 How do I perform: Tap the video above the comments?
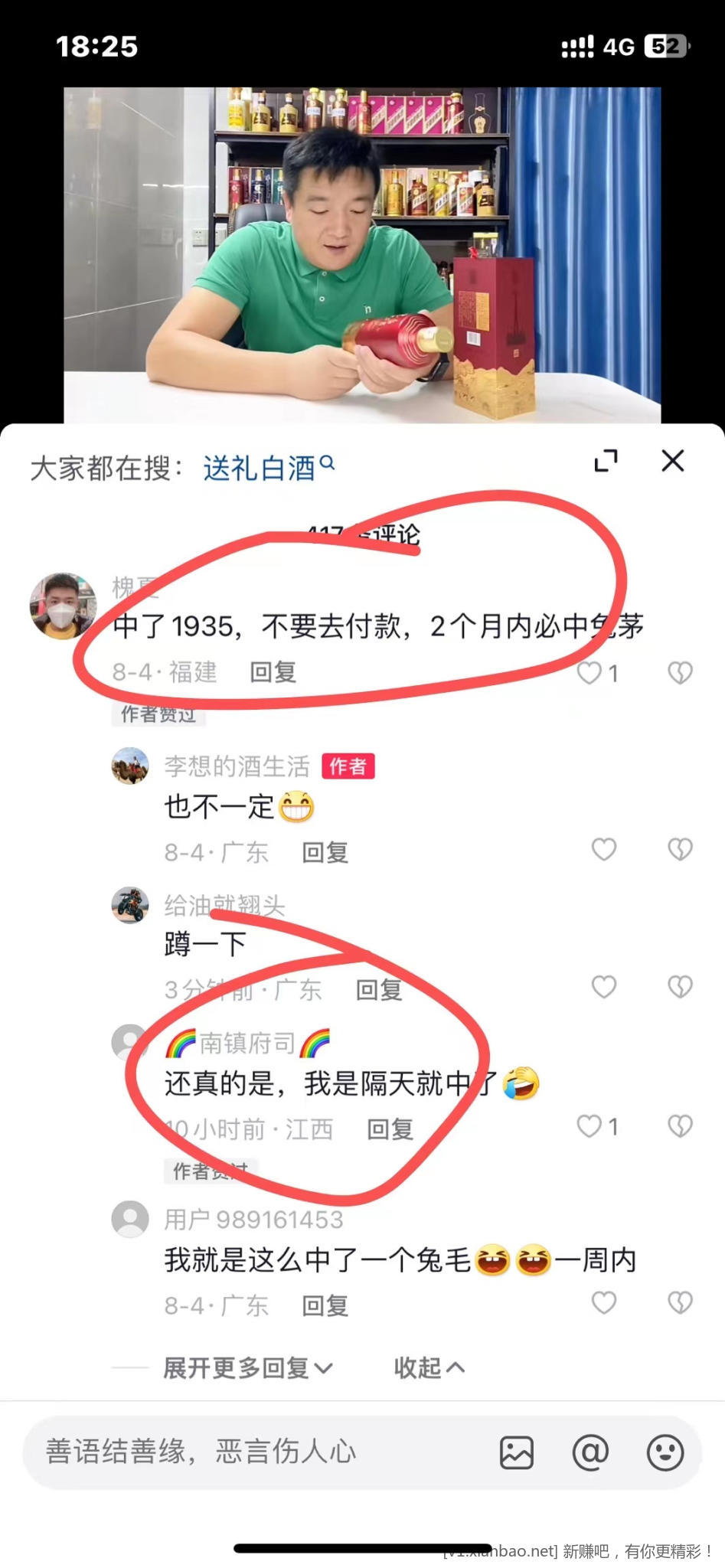pyautogui.click(x=362, y=255)
